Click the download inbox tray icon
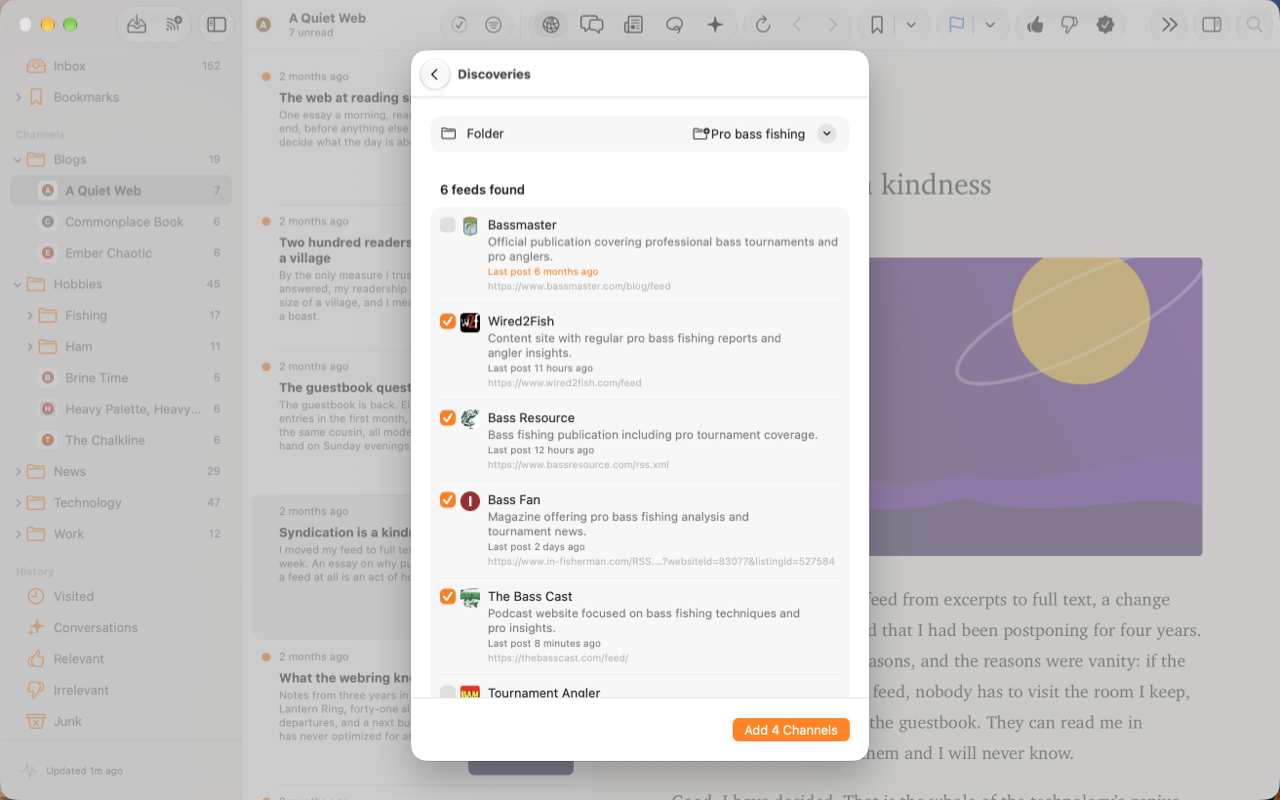This screenshot has height=800, width=1280. [x=137, y=25]
